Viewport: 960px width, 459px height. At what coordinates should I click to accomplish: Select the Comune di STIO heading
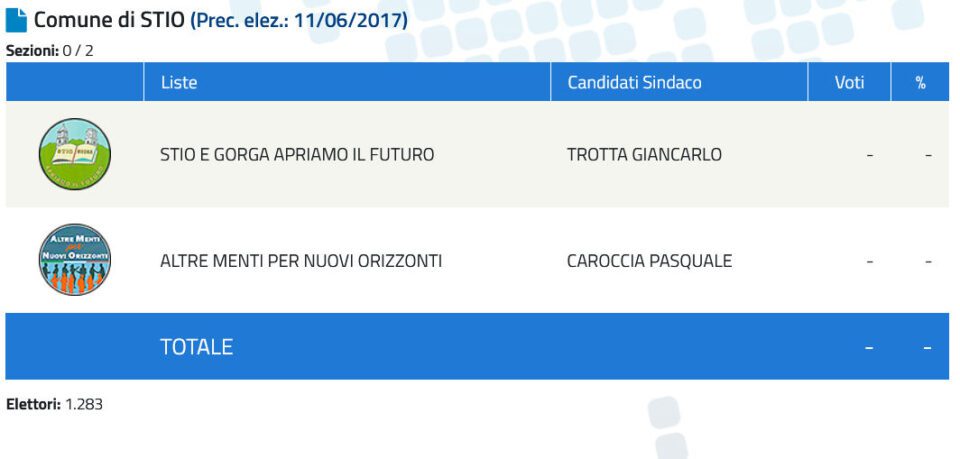[x=109, y=20]
